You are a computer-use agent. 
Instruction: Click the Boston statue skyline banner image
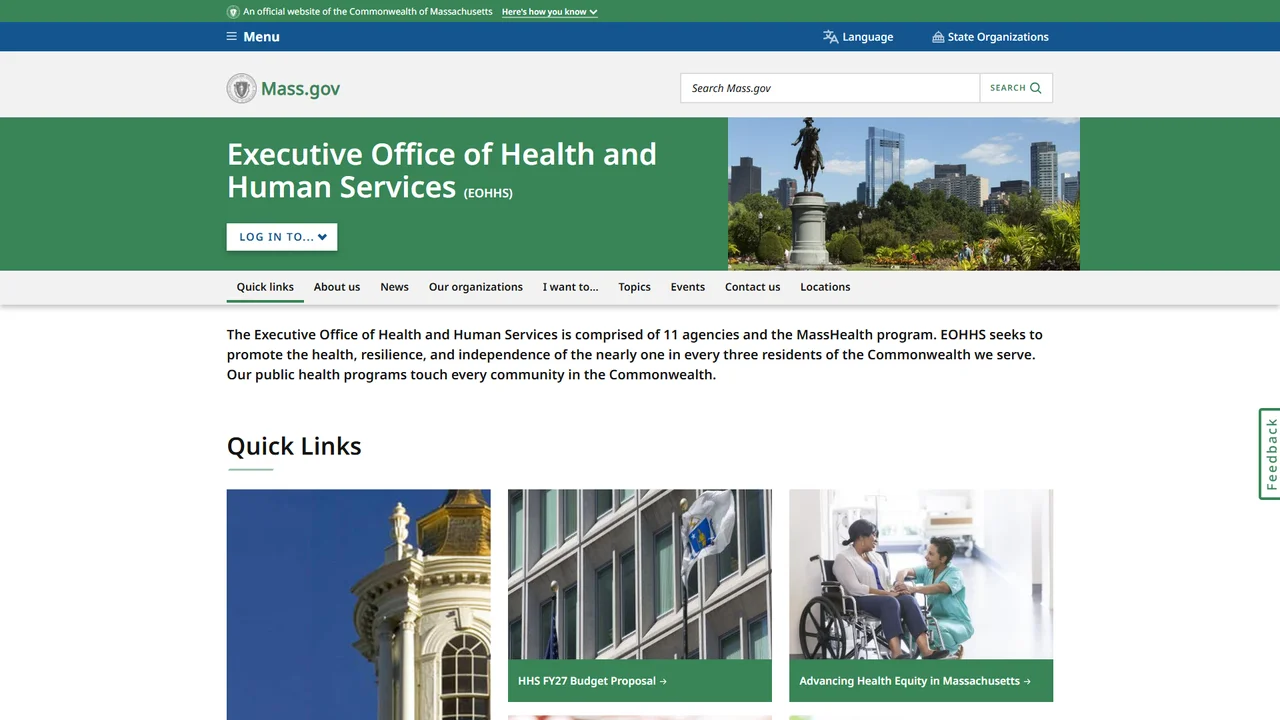pos(904,194)
